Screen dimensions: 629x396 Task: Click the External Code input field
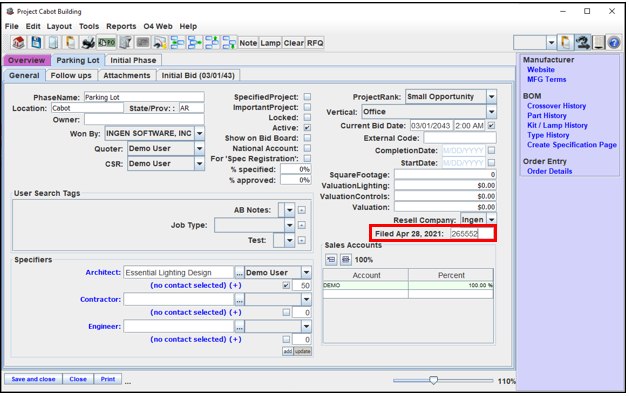[460, 138]
